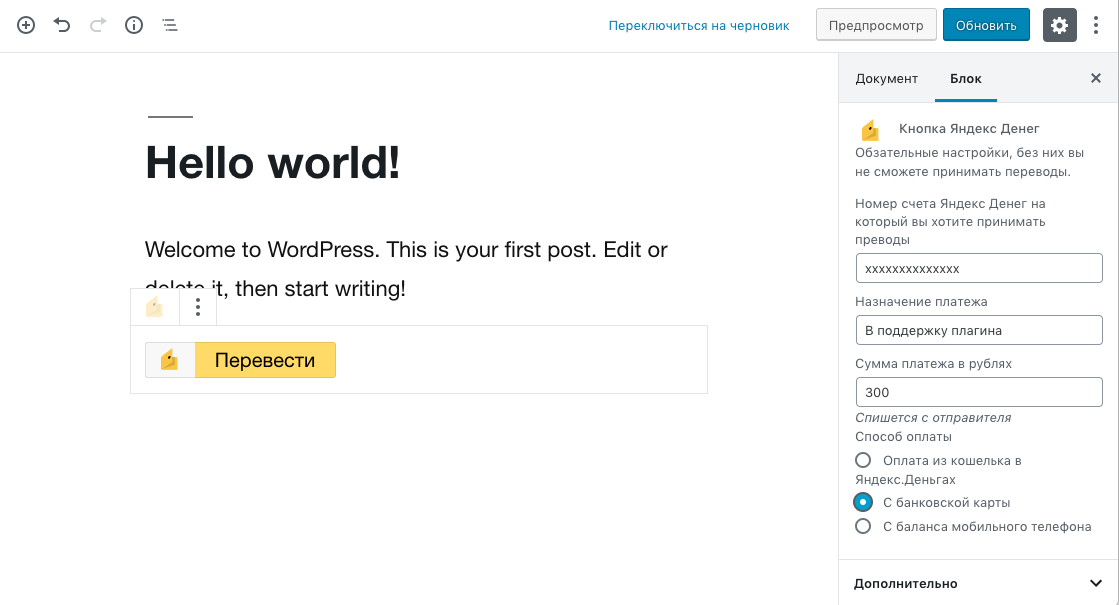Click the Предпросмотр button

click(x=876, y=26)
